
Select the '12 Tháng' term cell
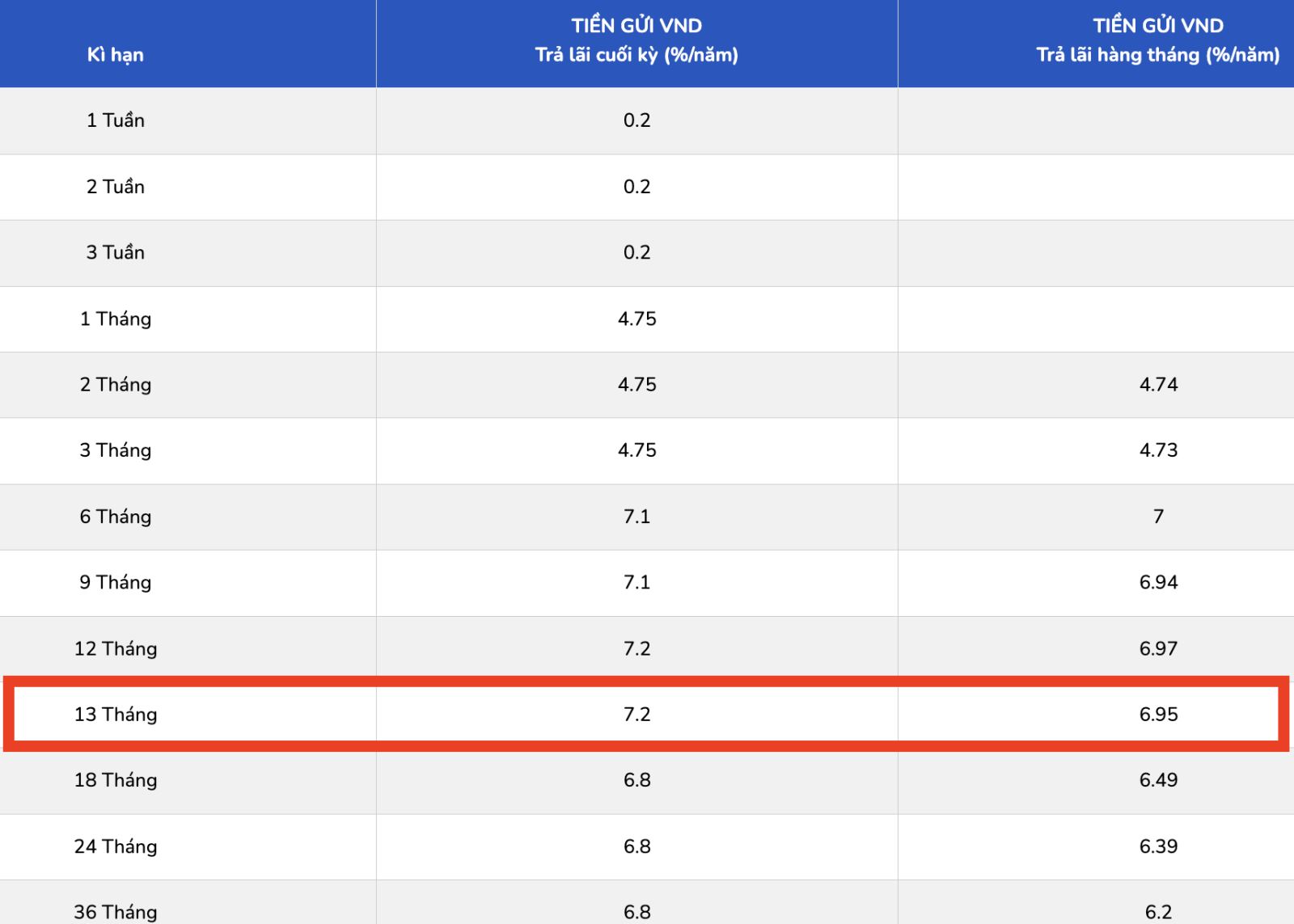coord(116,648)
